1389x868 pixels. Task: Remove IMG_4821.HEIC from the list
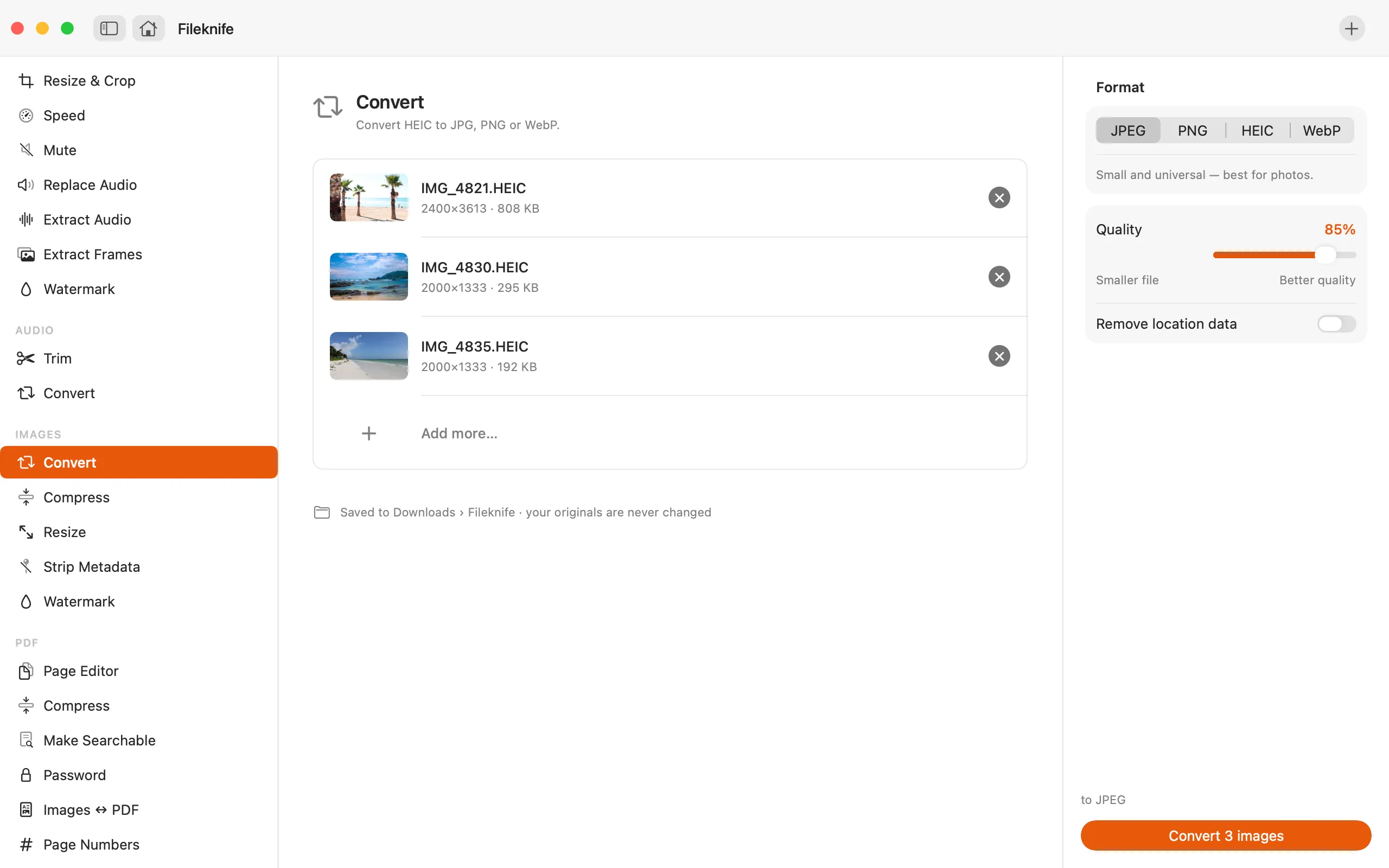[999, 197]
